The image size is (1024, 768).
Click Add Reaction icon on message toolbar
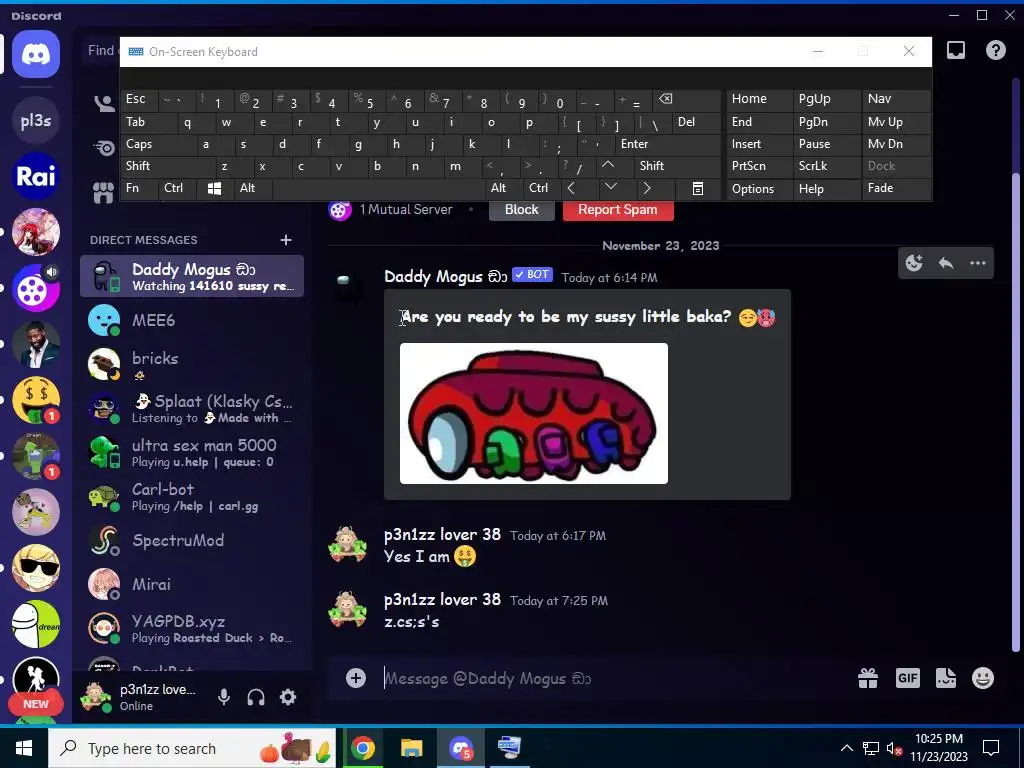(x=914, y=263)
